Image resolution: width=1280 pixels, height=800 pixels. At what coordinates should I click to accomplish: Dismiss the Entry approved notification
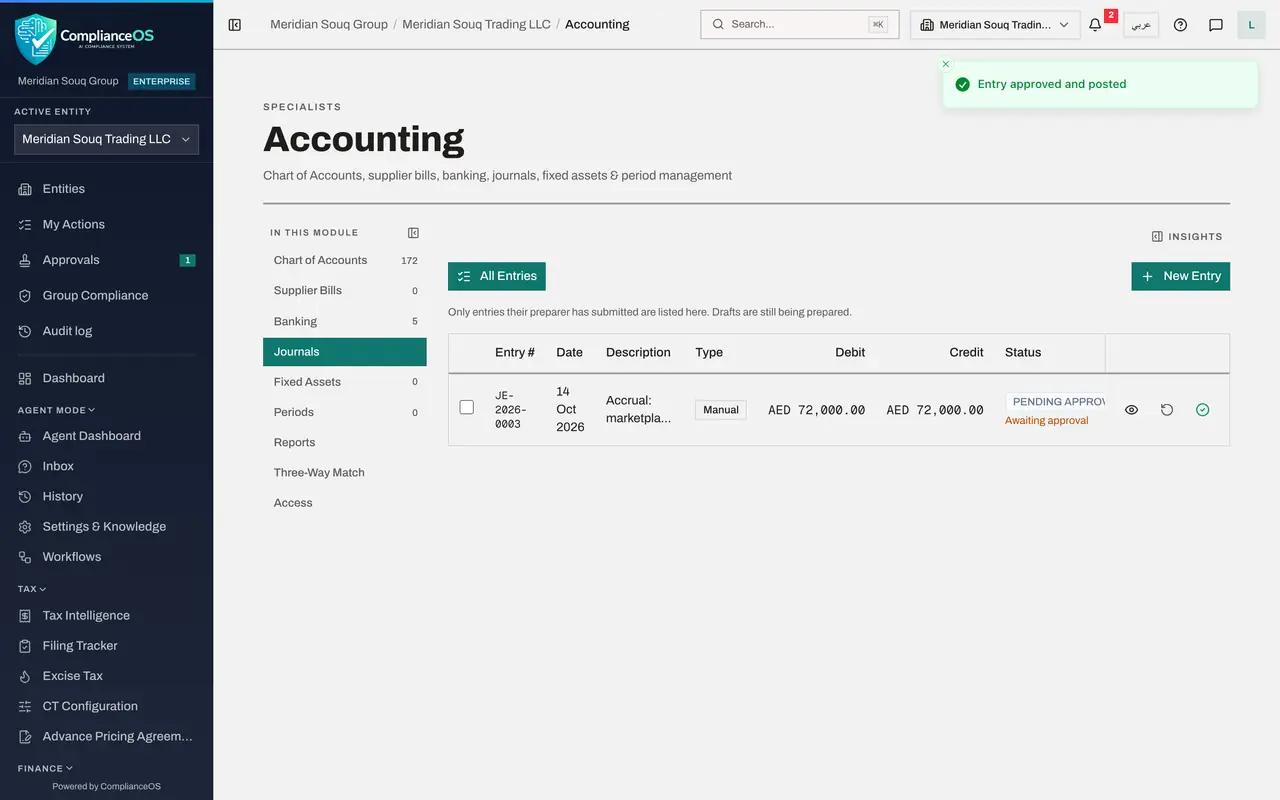[x=946, y=64]
